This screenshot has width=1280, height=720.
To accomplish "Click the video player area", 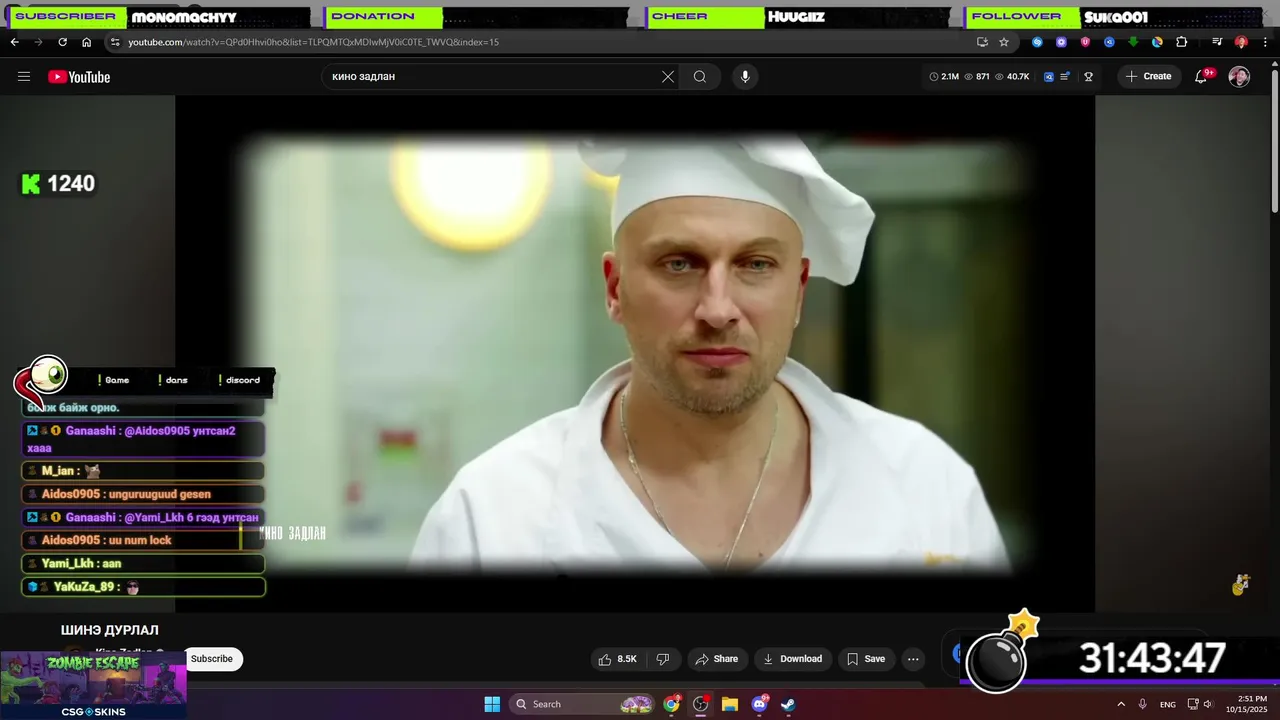I will tap(635, 355).
